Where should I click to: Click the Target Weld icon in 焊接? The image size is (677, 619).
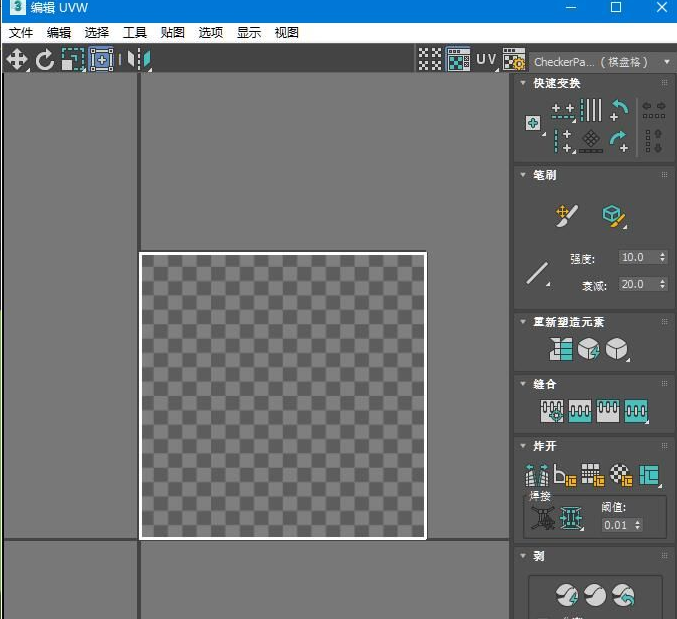(543, 518)
